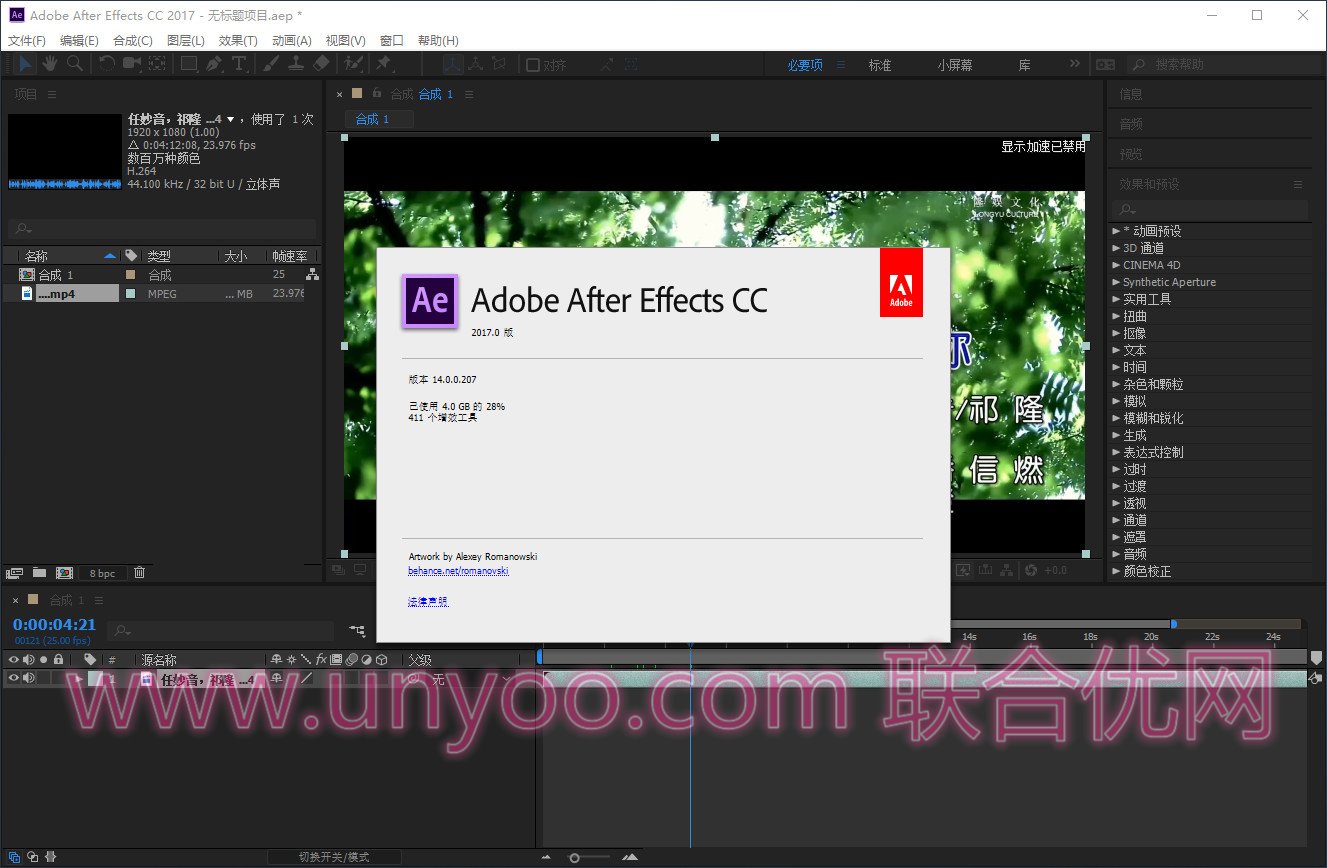
Task: Select the Eraser tool
Action: coord(321,64)
